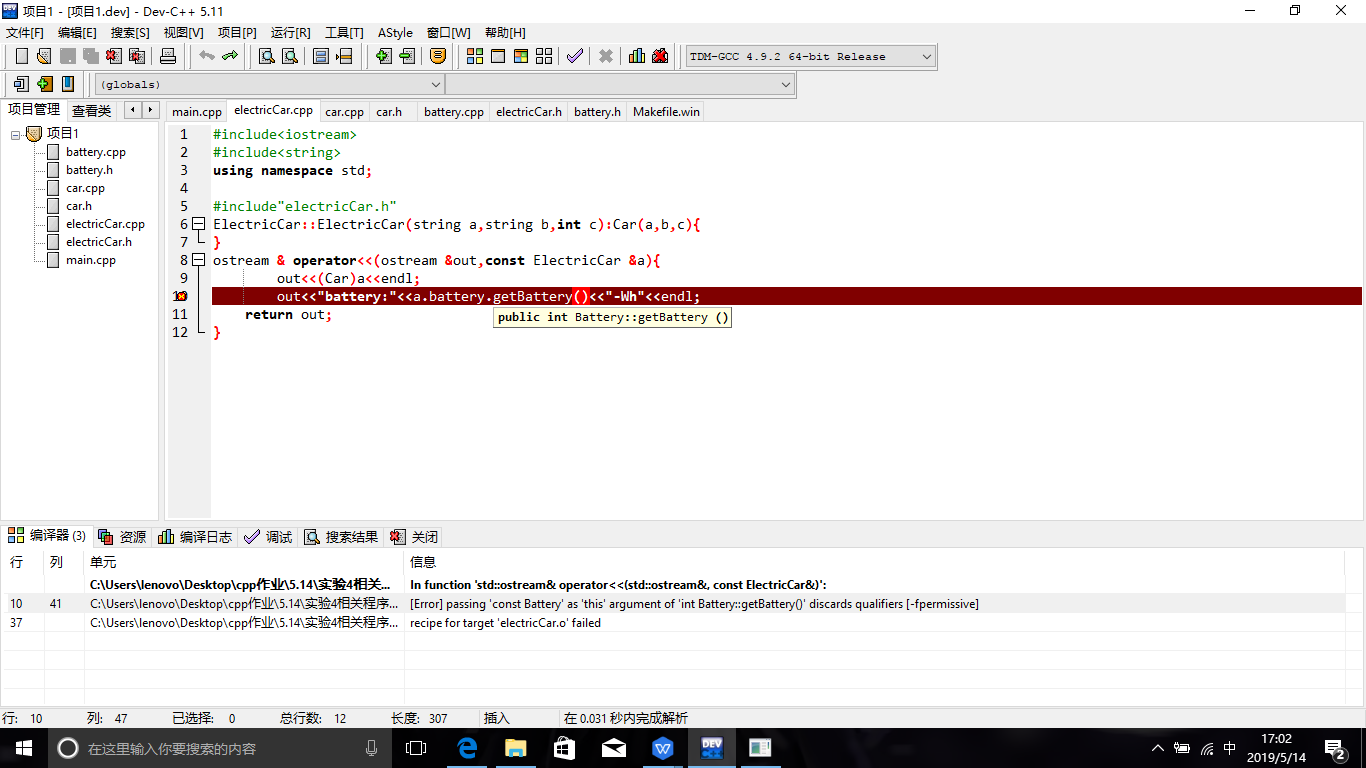Screen dimensions: 1366x768
Task: Click right scroll arrow of project panel tabs
Action: pos(150,110)
